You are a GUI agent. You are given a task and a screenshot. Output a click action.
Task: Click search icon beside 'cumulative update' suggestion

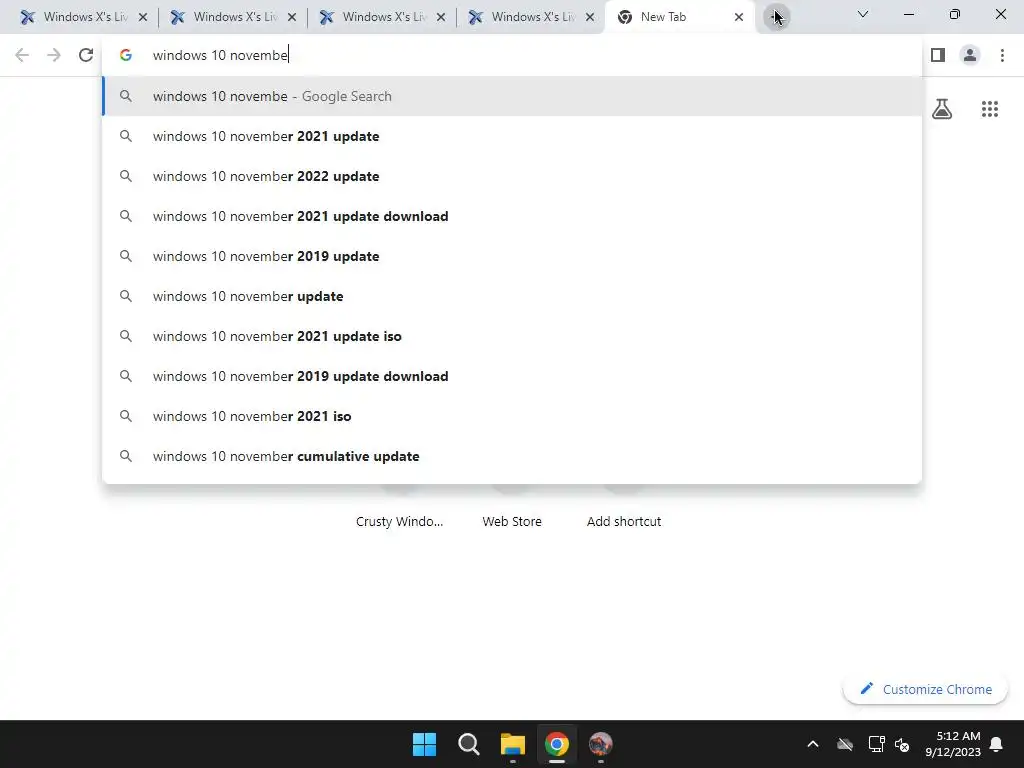pyautogui.click(x=126, y=456)
